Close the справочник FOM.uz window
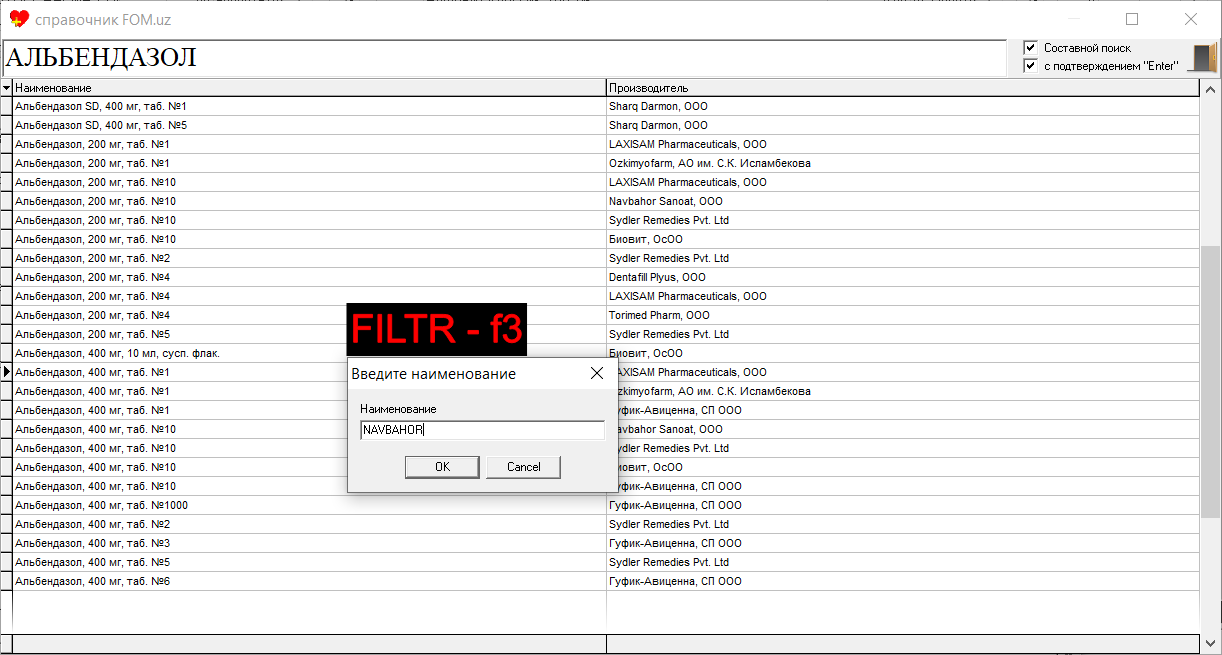The height and width of the screenshot is (655, 1222). (x=1191, y=19)
